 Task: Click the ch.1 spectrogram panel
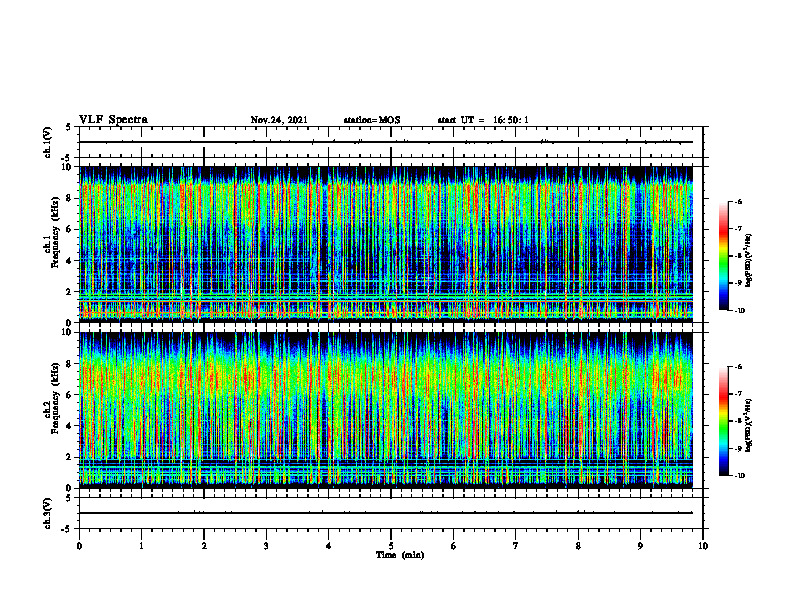(x=386, y=244)
